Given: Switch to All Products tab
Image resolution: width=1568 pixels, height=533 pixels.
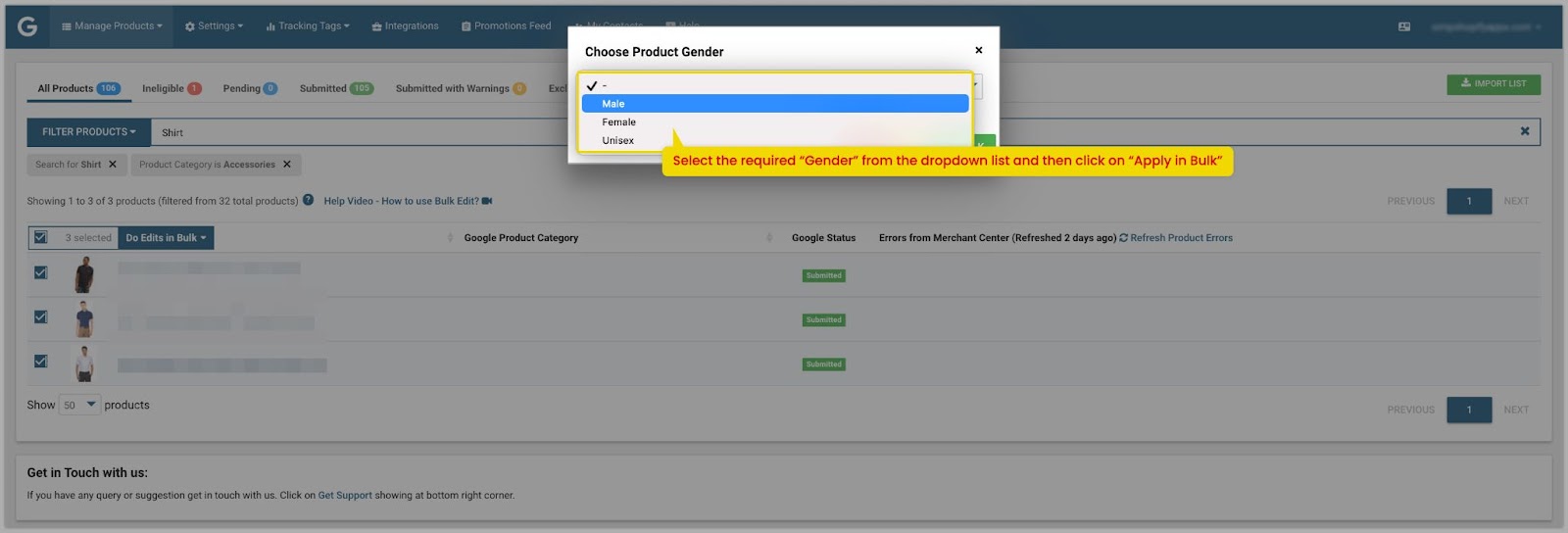Looking at the screenshot, I should (78, 88).
